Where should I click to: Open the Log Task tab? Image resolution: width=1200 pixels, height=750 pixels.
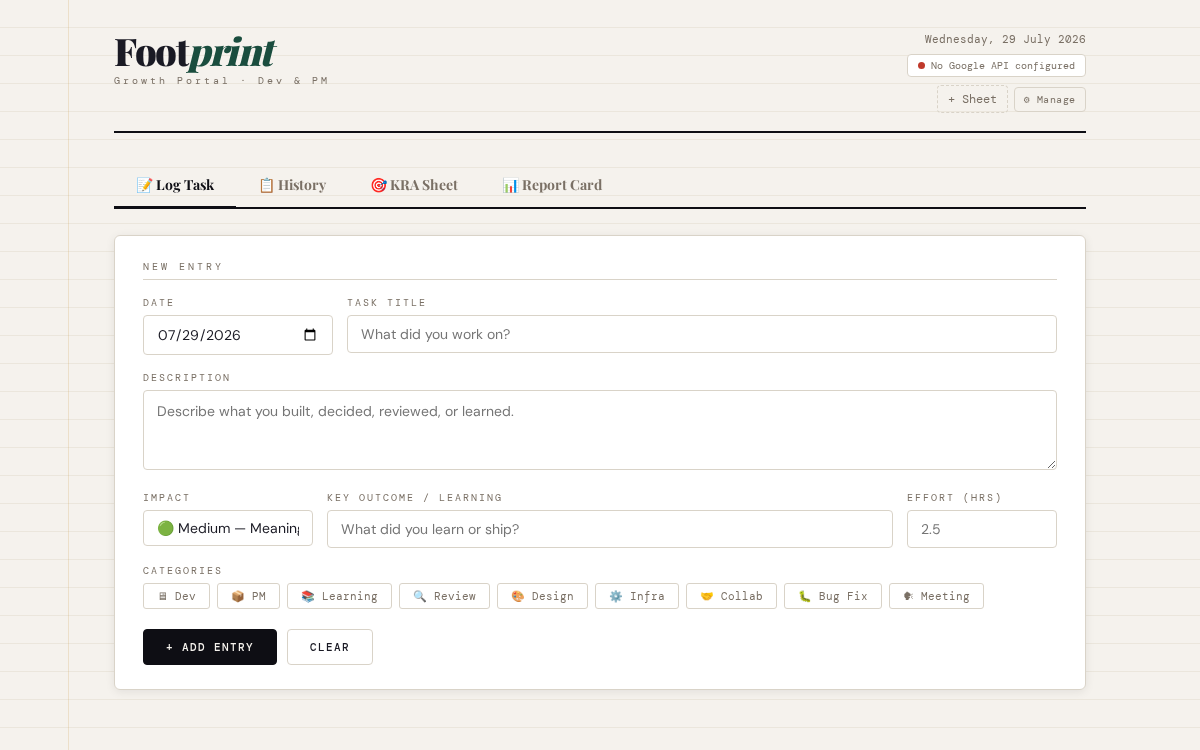coord(175,185)
